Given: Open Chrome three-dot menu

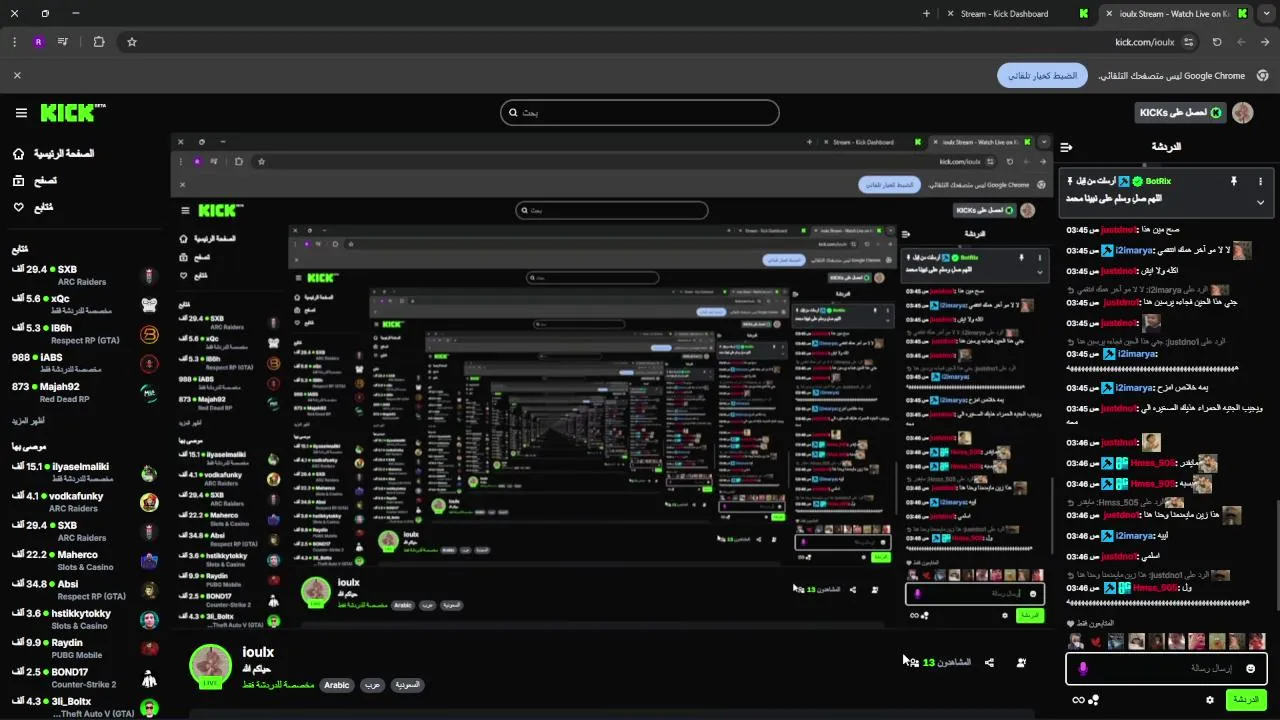Looking at the screenshot, I should pyautogui.click(x=14, y=42).
